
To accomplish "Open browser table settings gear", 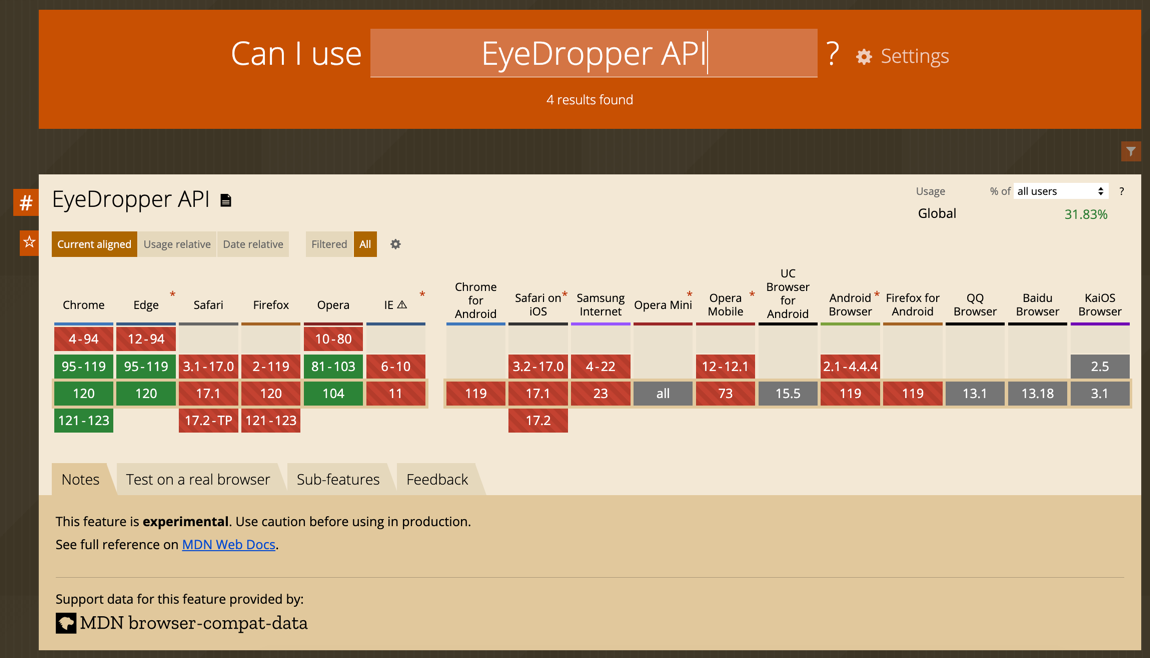I will 395,244.
